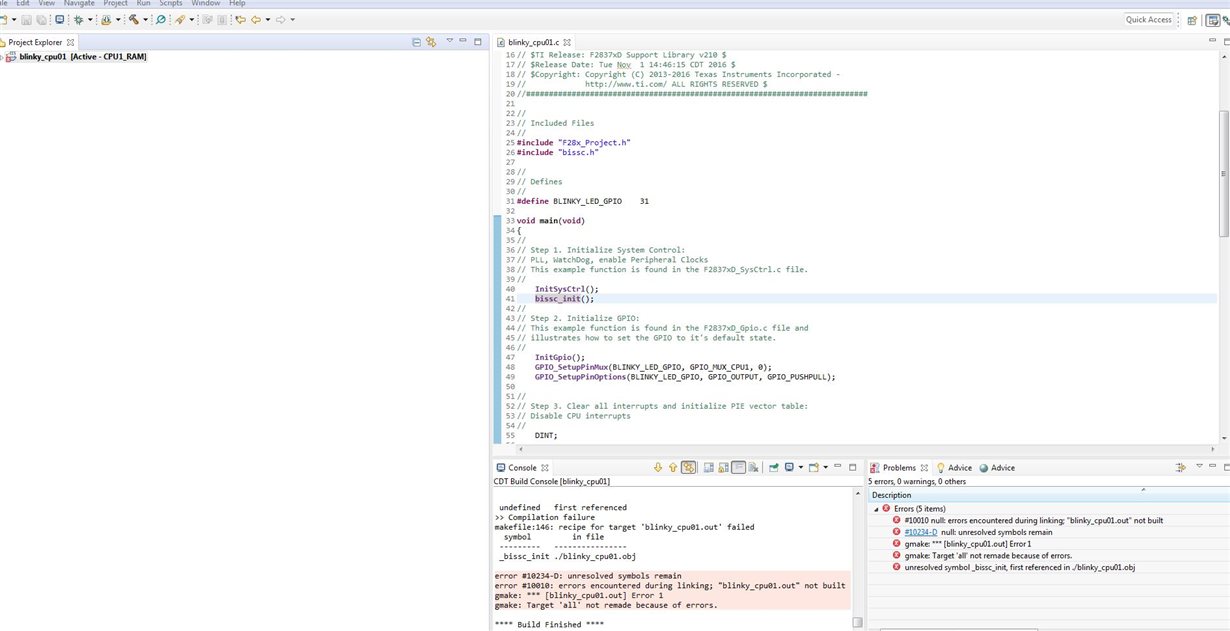Open the Edit menu
This screenshot has height=631, width=1230.
pos(22,4)
